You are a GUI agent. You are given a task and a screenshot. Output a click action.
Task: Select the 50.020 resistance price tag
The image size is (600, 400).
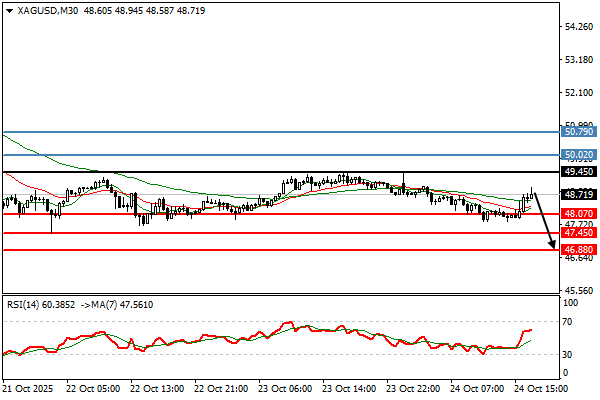click(x=580, y=155)
